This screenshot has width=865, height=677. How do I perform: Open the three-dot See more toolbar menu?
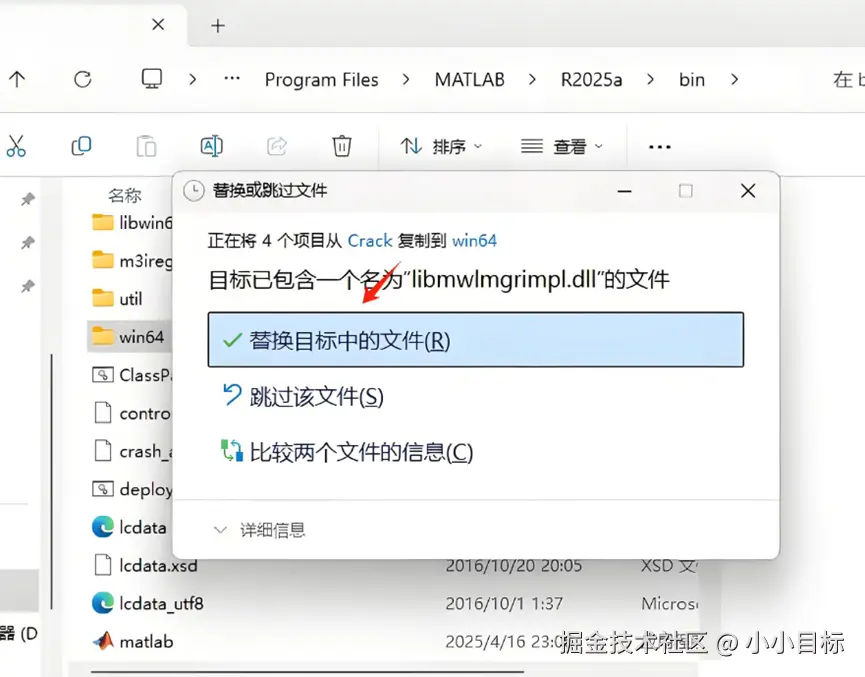[660, 147]
